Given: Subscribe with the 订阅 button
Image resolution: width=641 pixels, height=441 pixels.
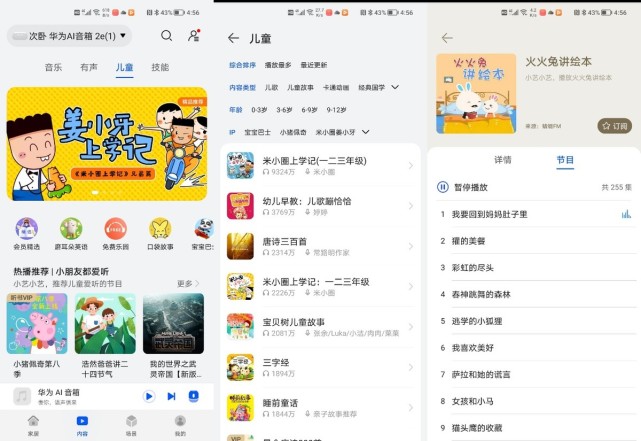Looking at the screenshot, I should click(614, 126).
